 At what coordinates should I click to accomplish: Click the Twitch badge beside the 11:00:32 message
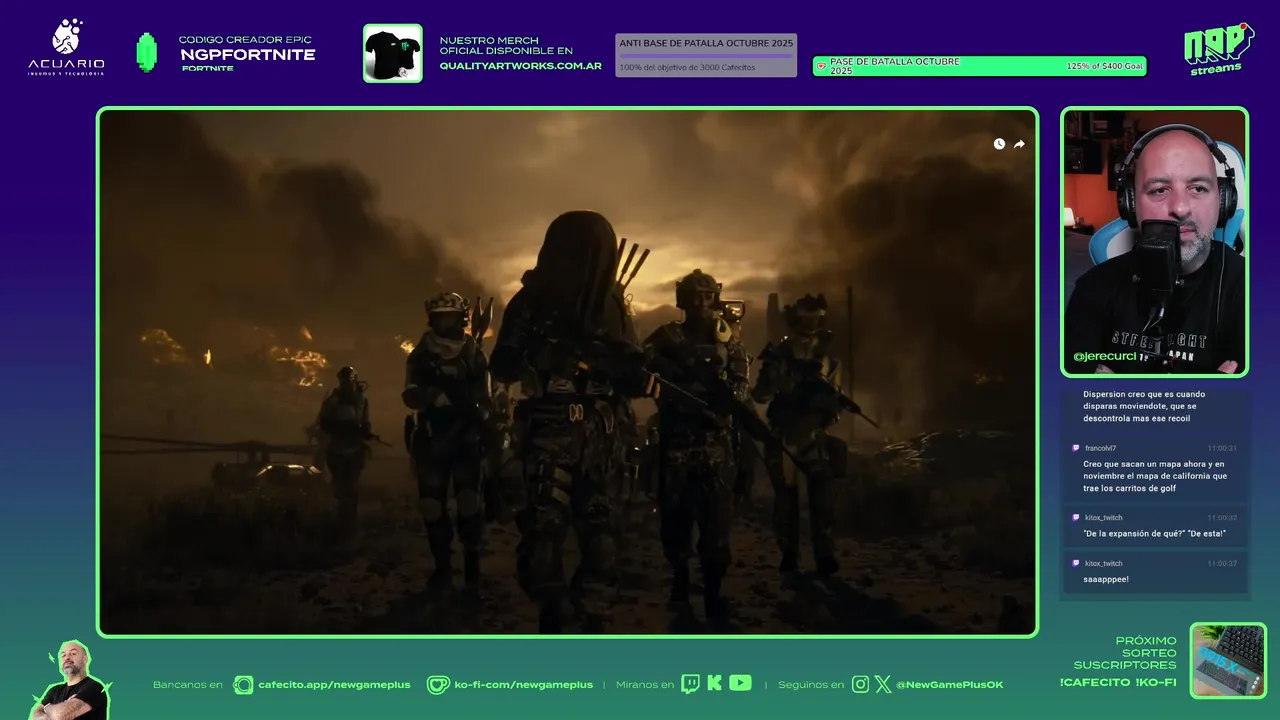(x=1076, y=518)
